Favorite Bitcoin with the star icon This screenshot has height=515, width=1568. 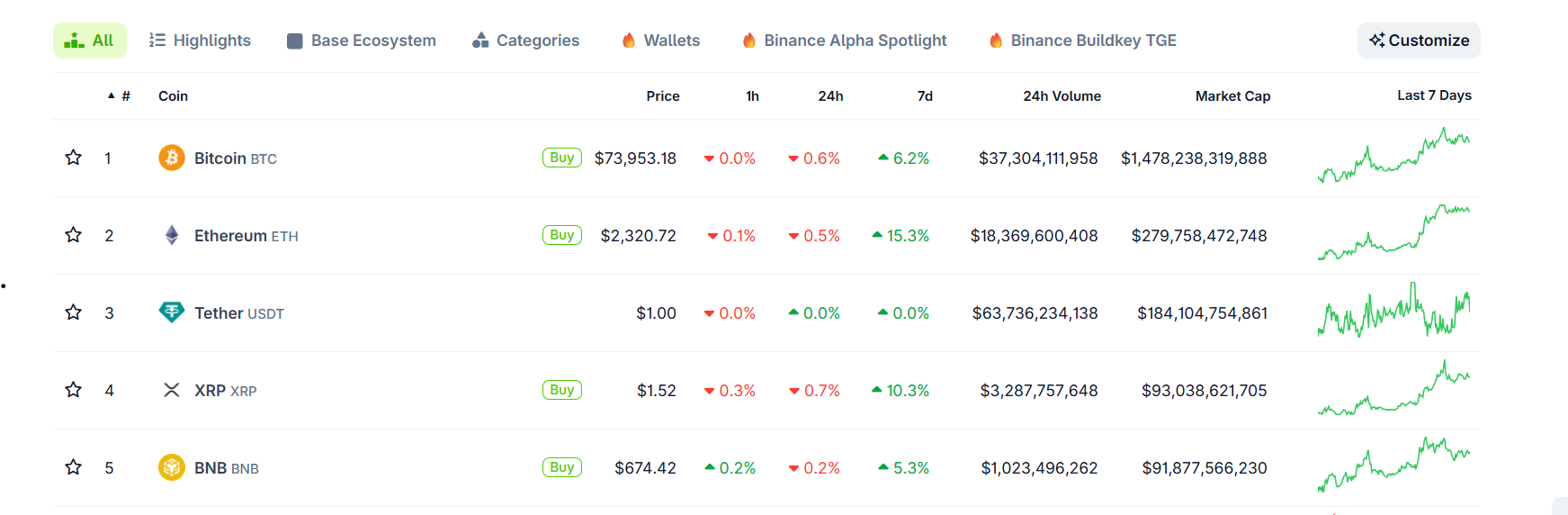pos(74,158)
